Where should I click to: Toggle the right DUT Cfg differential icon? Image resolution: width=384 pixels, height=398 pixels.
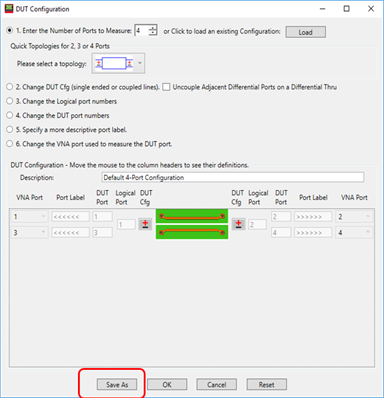(x=238, y=224)
